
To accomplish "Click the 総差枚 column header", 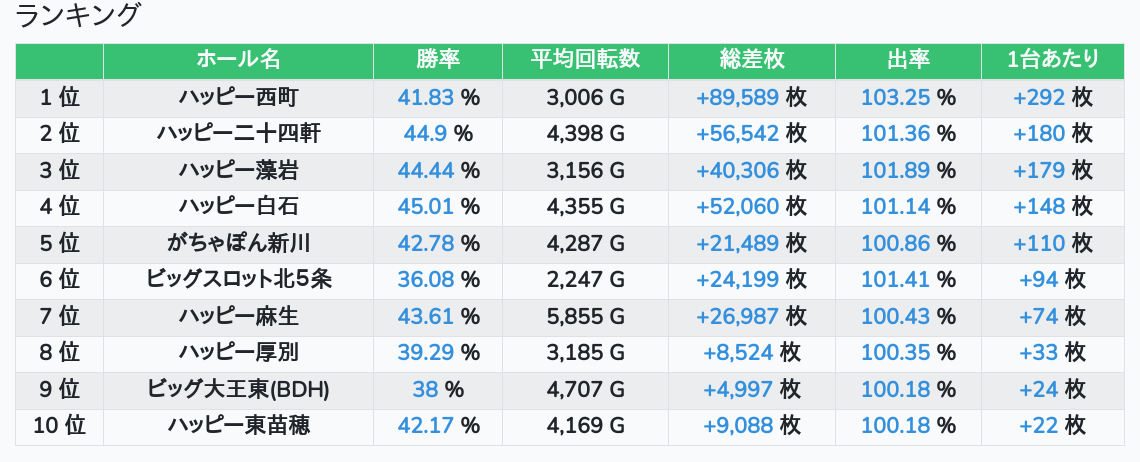I will click(x=752, y=60).
